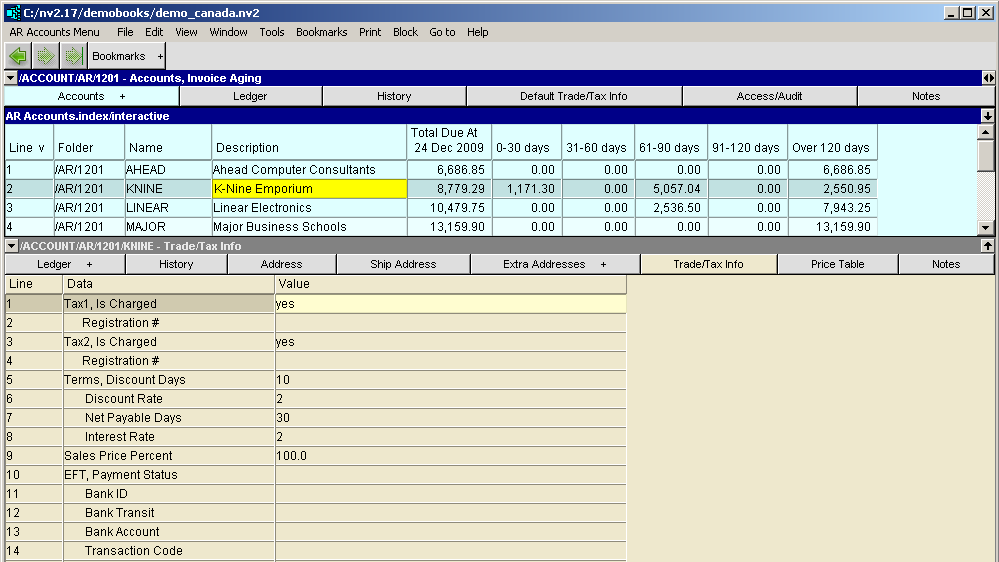
Task: Click the green back arrow icon
Action: point(17,57)
